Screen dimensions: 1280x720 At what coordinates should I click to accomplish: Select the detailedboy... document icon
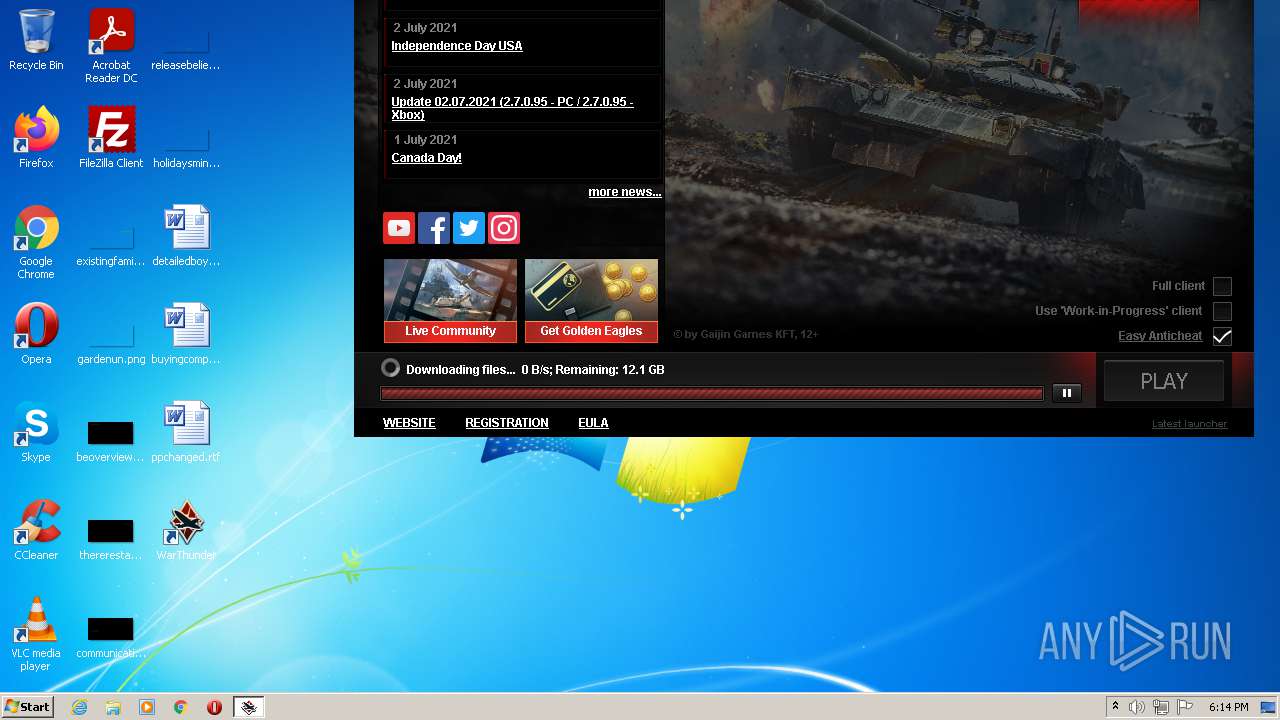point(186,236)
